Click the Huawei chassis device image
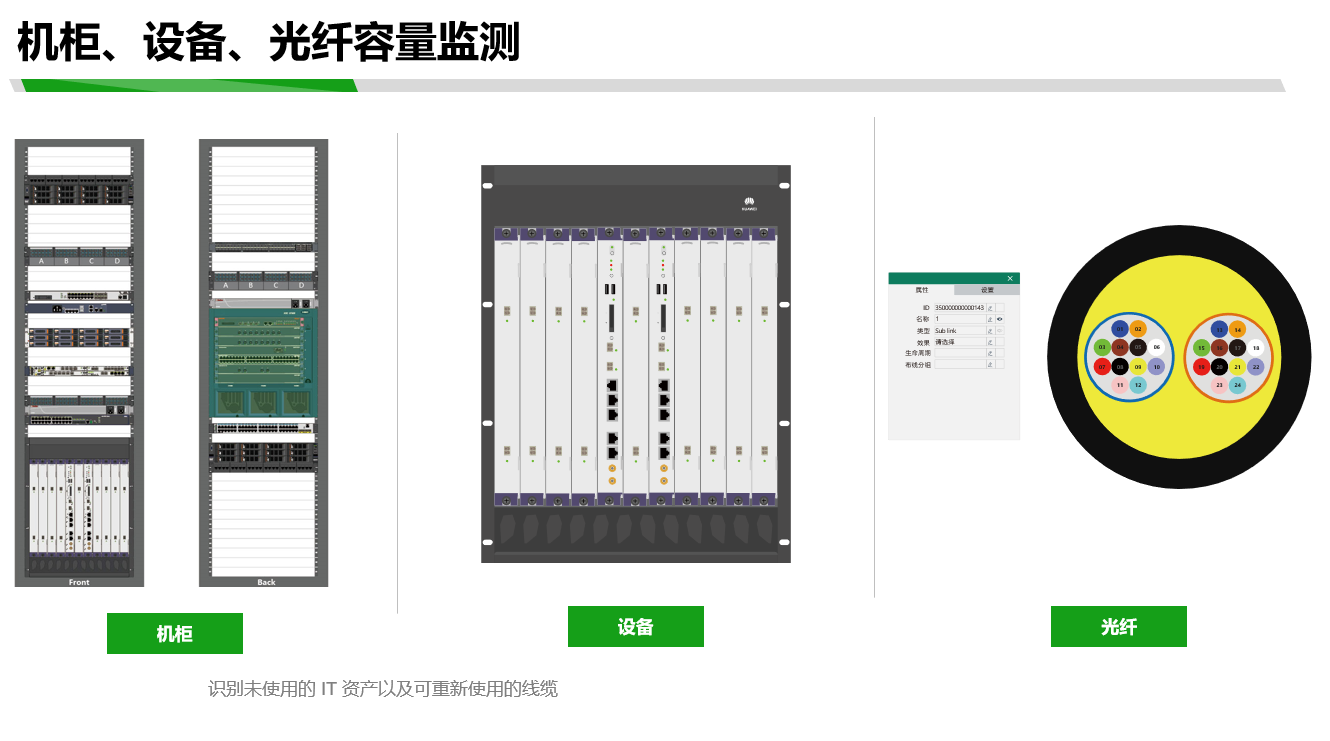 (x=636, y=364)
